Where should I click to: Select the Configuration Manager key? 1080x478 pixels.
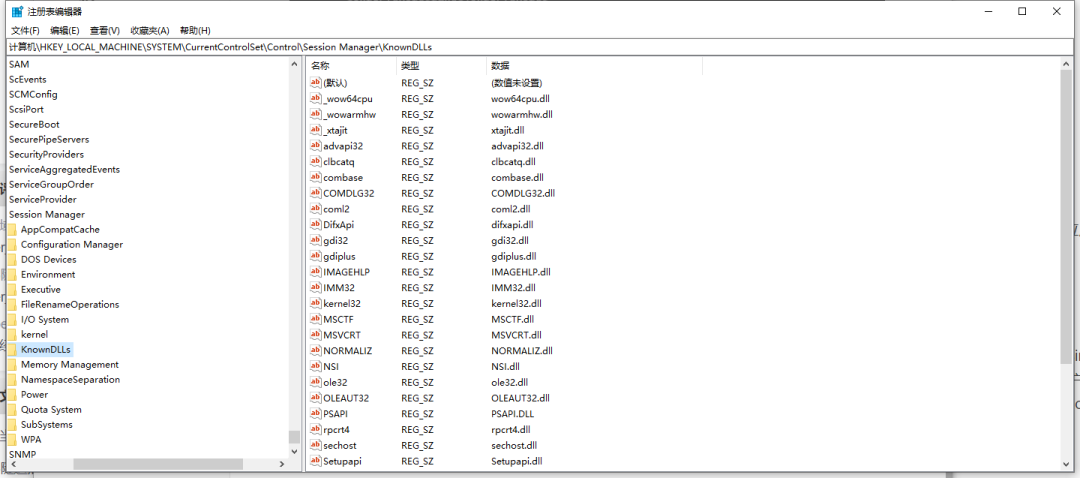coord(72,245)
